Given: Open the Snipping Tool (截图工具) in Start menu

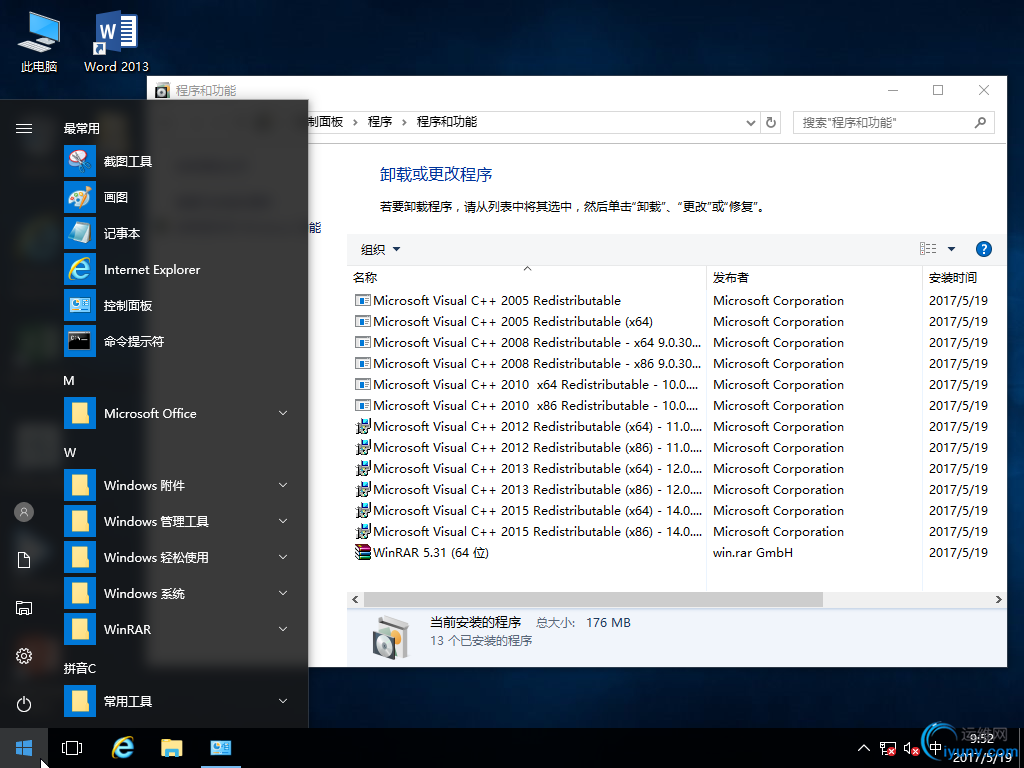Looking at the screenshot, I should coord(178,161).
